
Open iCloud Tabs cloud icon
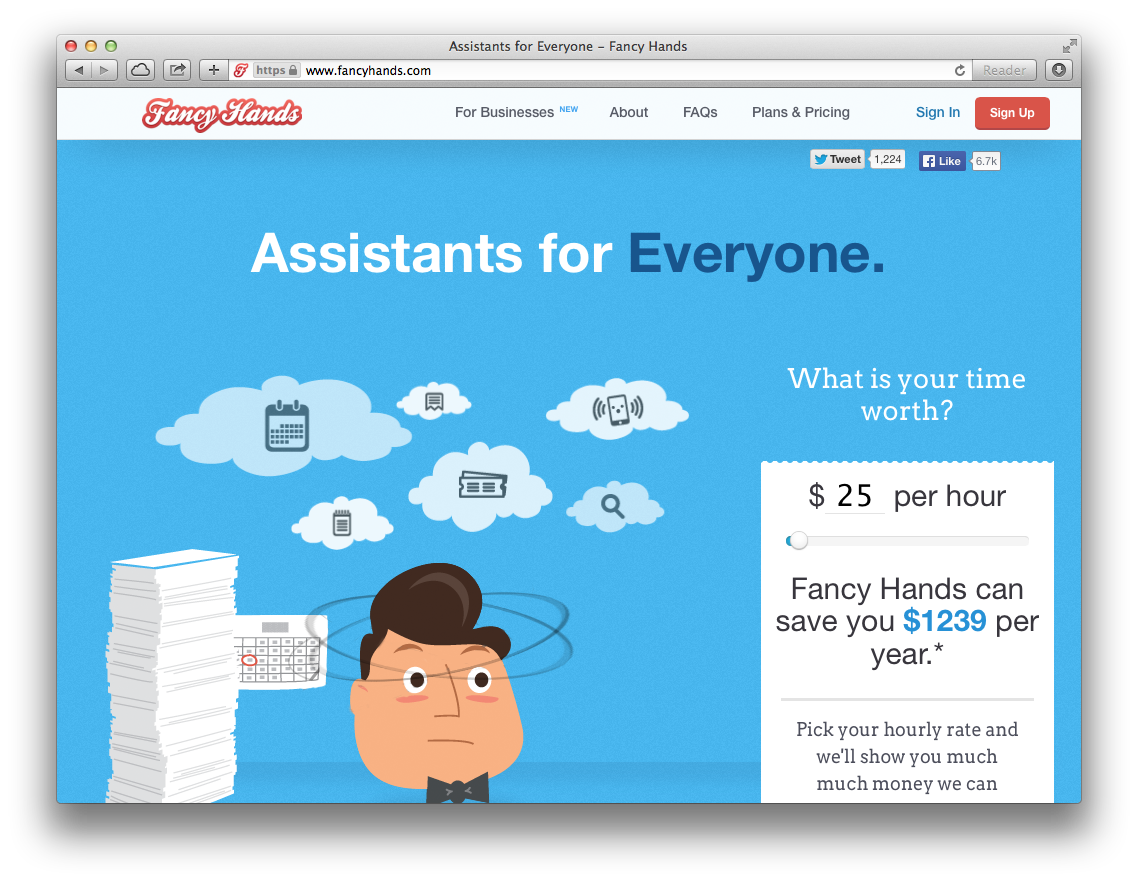(140, 70)
